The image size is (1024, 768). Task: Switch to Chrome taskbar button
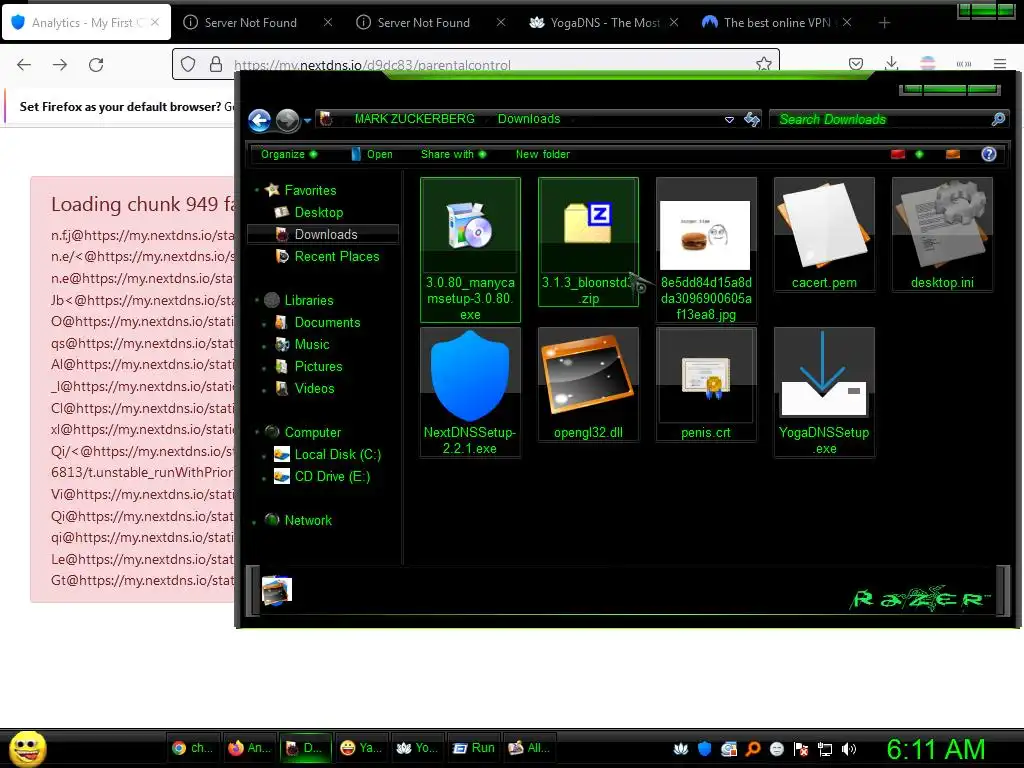192,748
